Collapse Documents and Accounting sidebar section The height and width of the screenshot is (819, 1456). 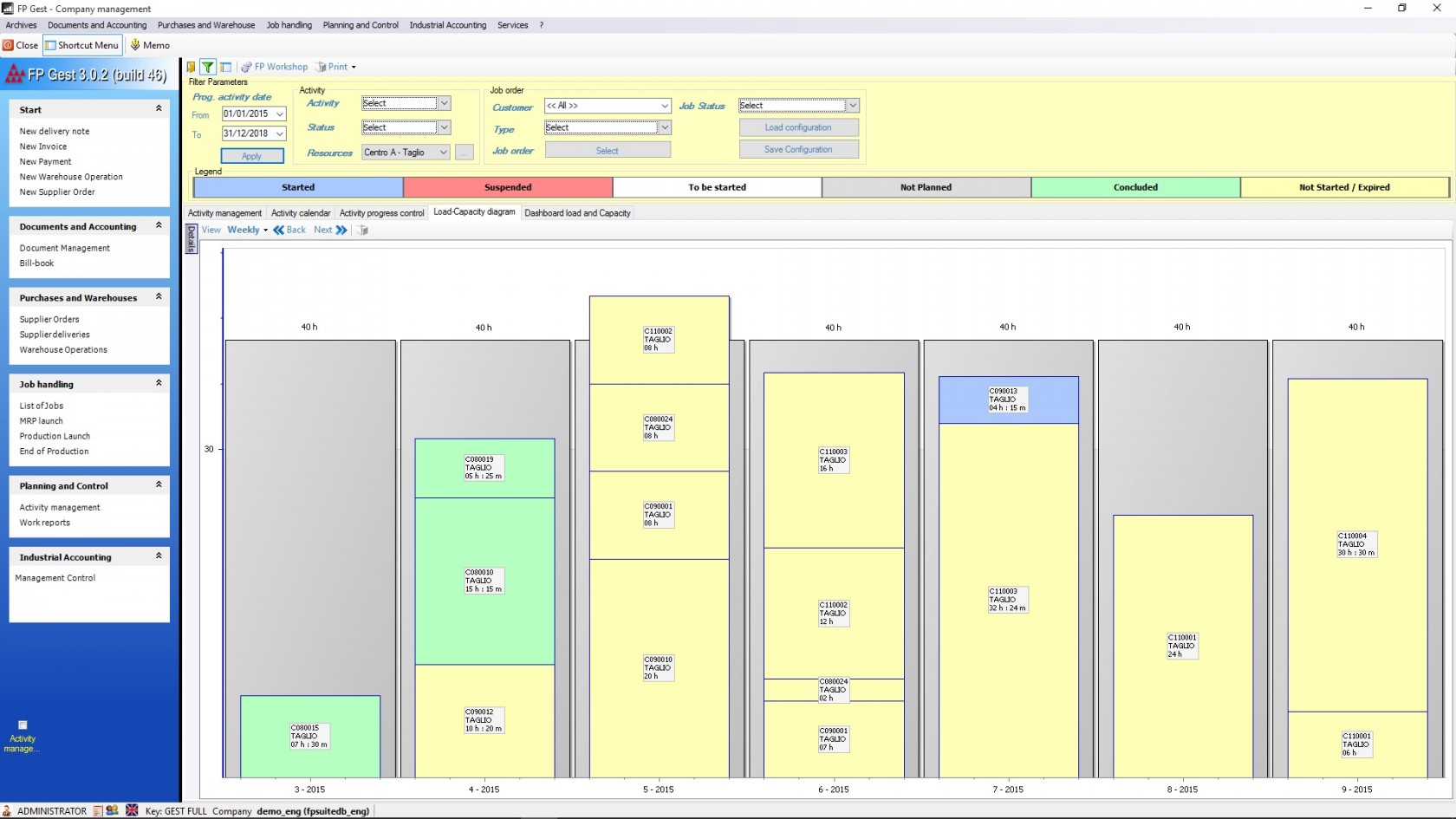159,225
